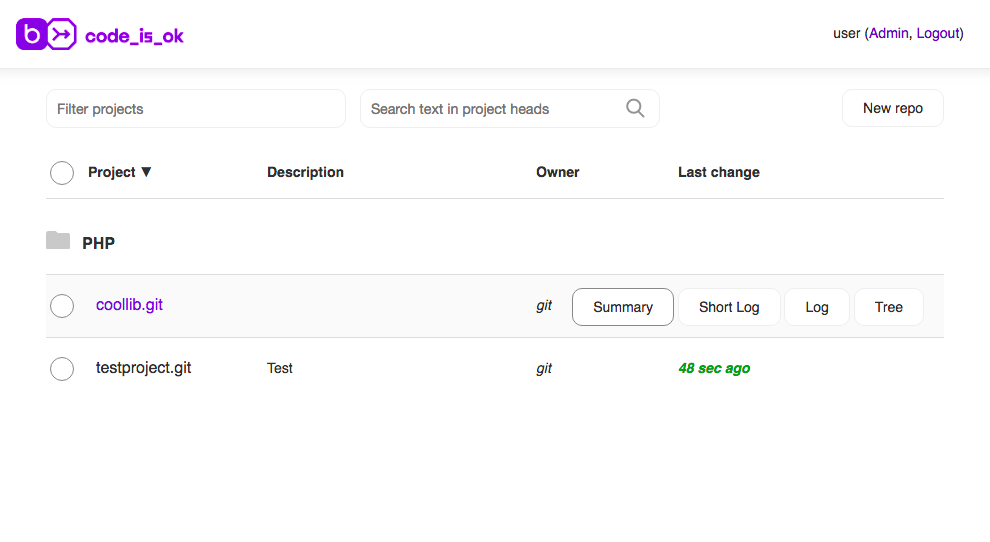Viewport: 990px width, 542px height.
Task: Sort by the Last change column
Action: coord(718,172)
